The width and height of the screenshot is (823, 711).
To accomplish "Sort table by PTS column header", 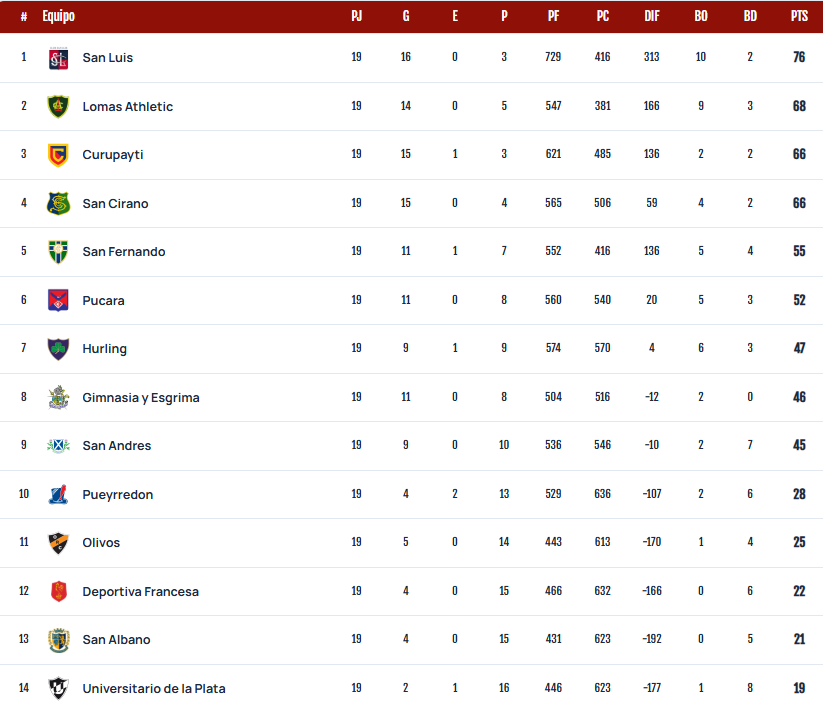I will [799, 16].
